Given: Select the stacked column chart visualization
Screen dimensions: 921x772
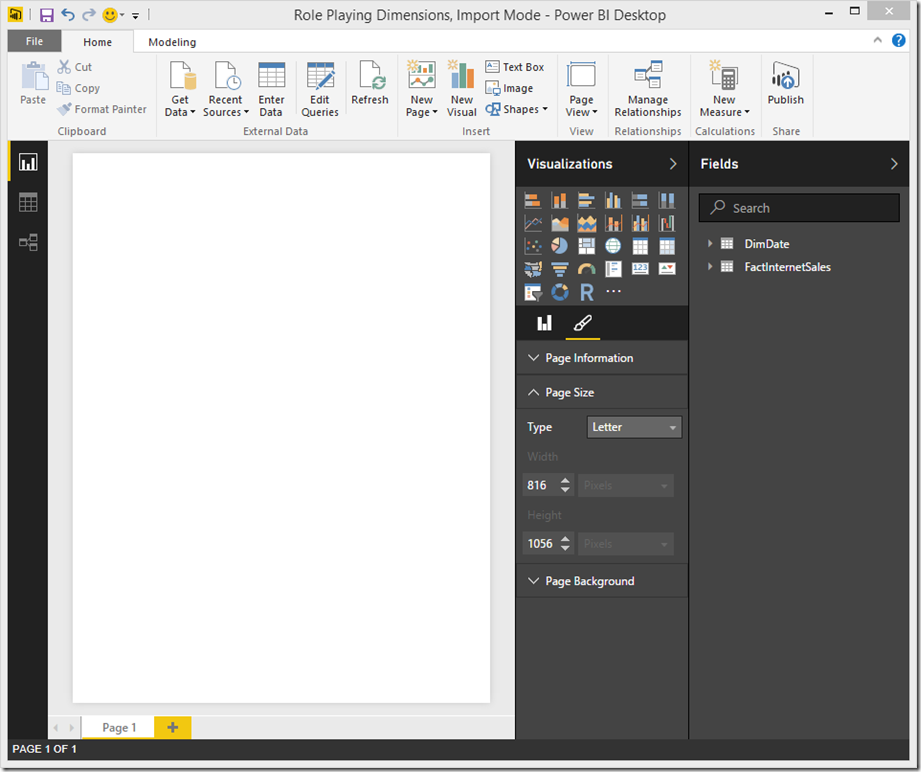Looking at the screenshot, I should coord(559,200).
